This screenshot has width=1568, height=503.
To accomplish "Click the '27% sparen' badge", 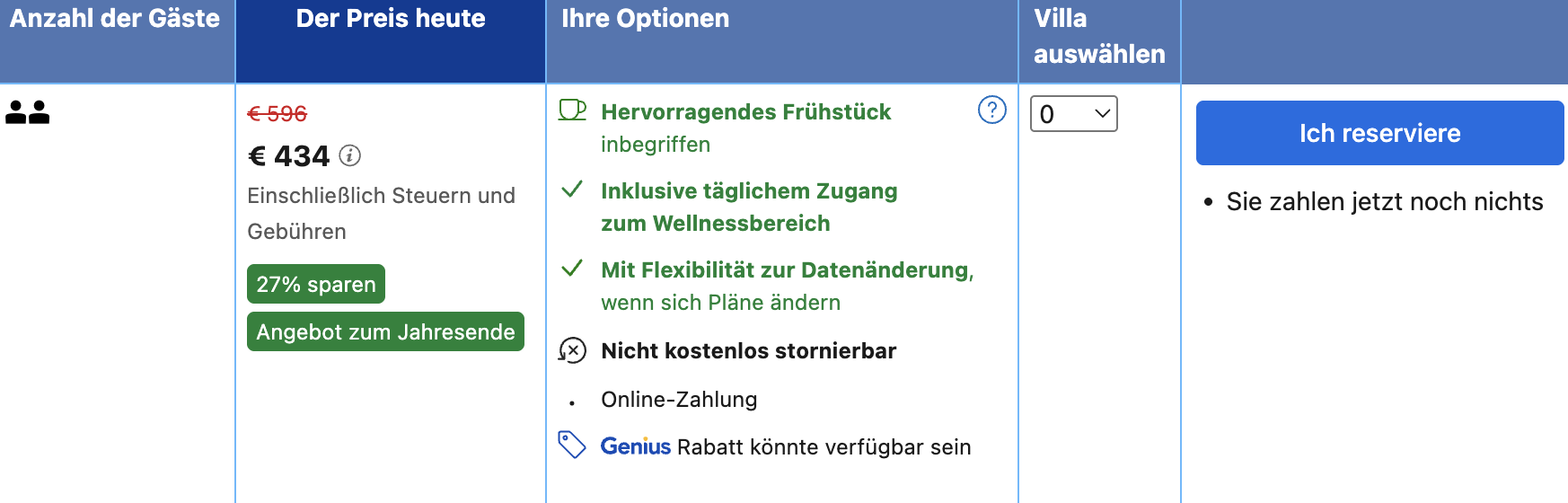I will coord(316,285).
